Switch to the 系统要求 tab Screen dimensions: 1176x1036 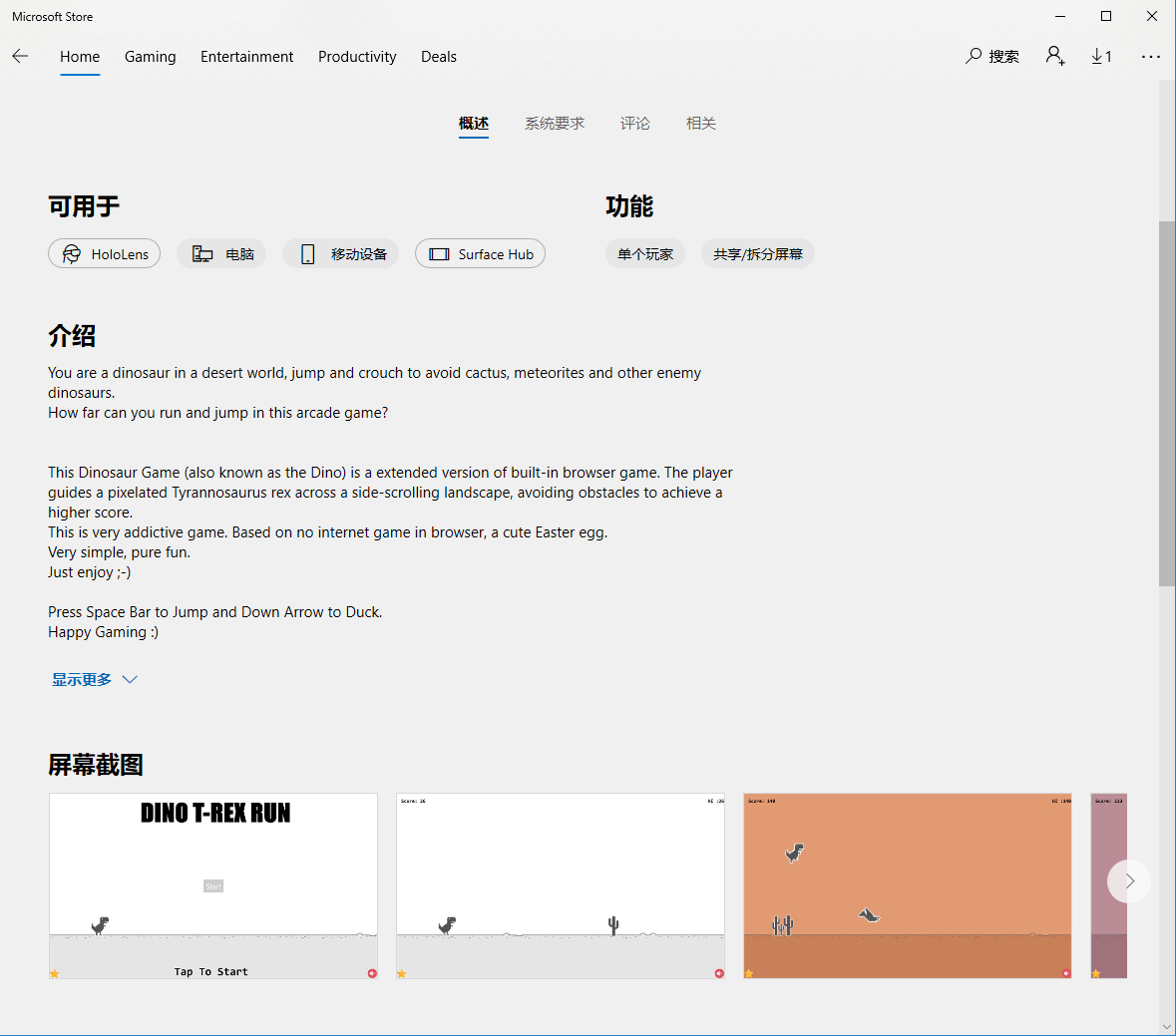[555, 124]
